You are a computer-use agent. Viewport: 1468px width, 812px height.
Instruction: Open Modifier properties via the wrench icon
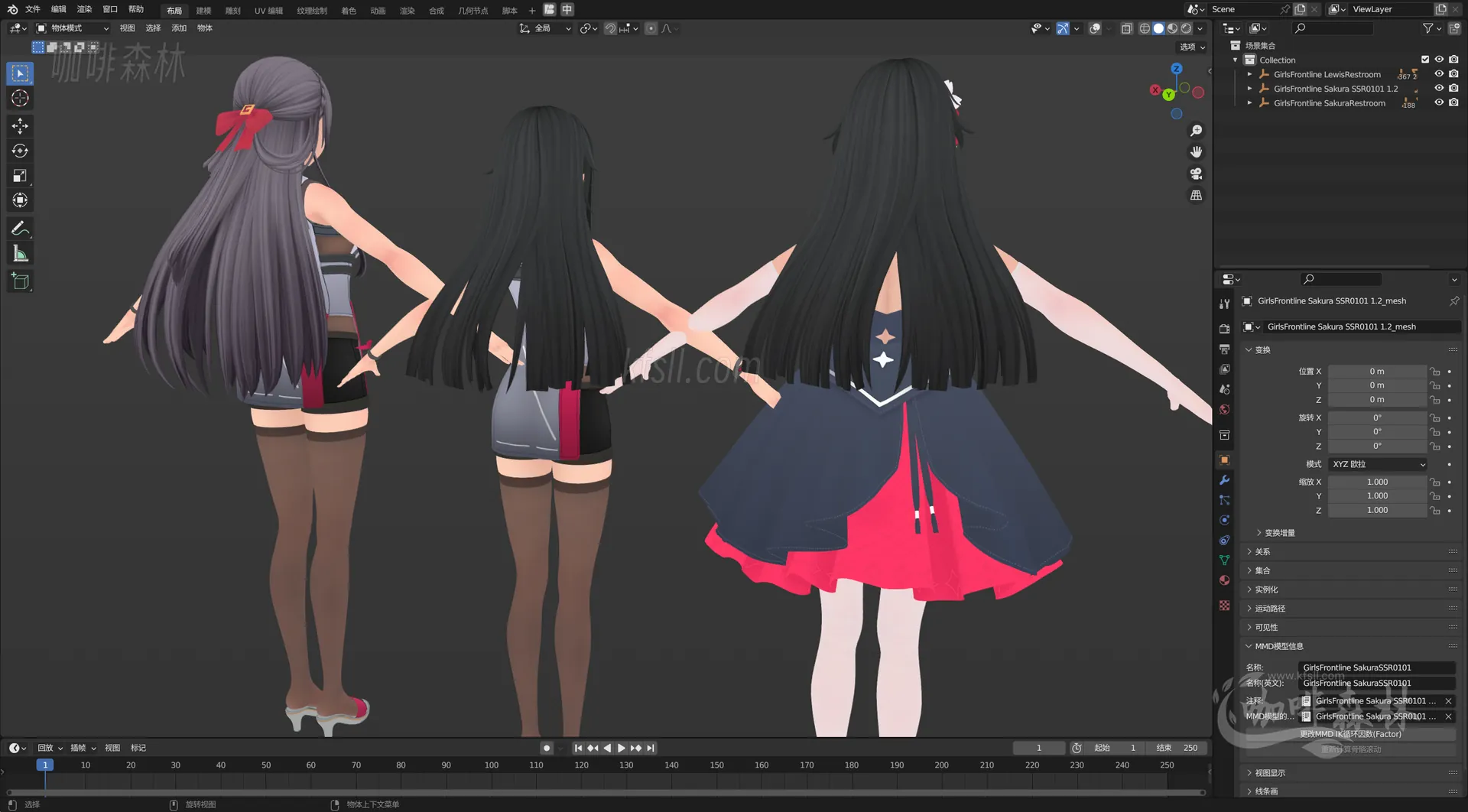1224,479
